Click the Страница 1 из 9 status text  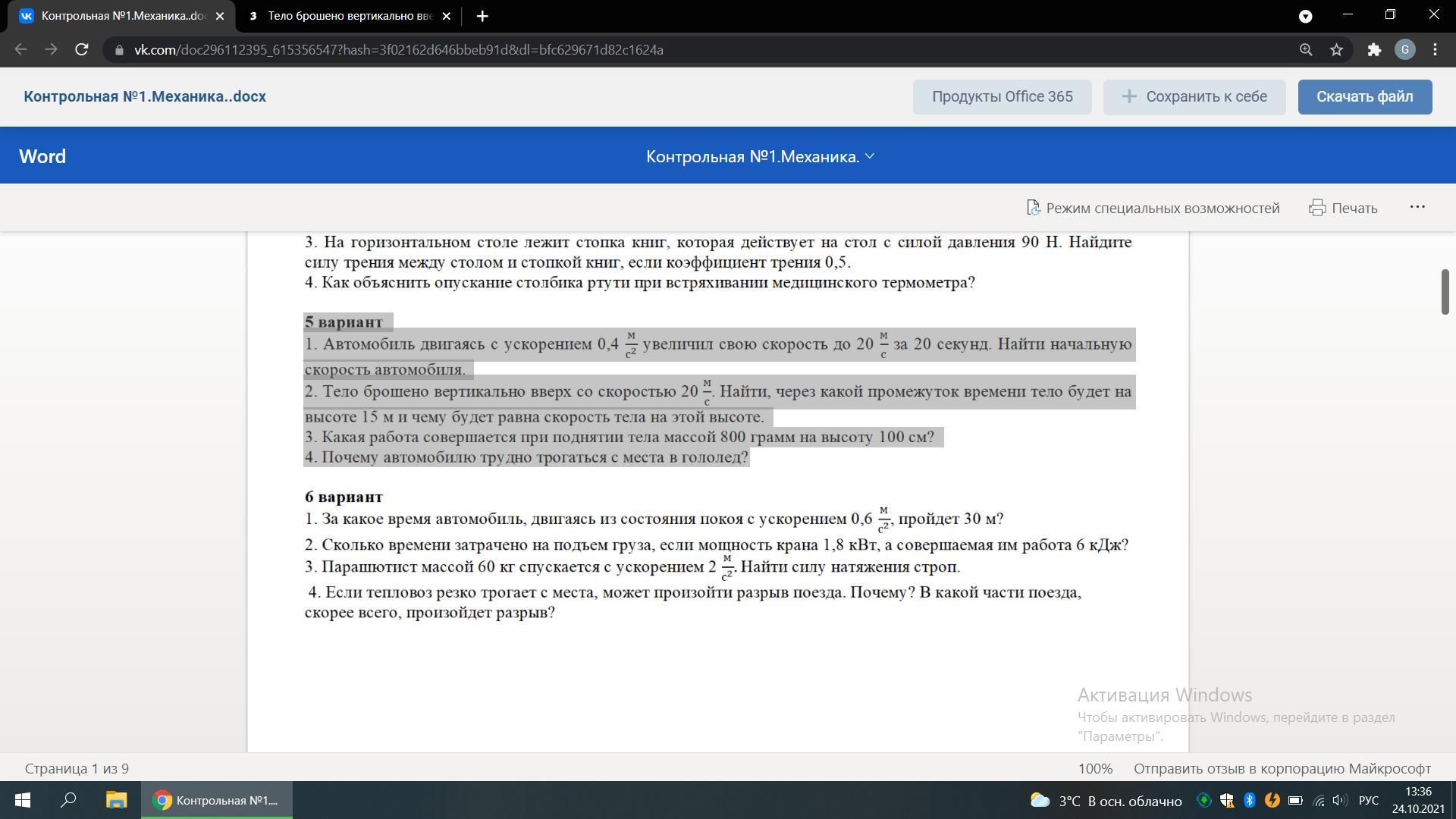coord(77,768)
